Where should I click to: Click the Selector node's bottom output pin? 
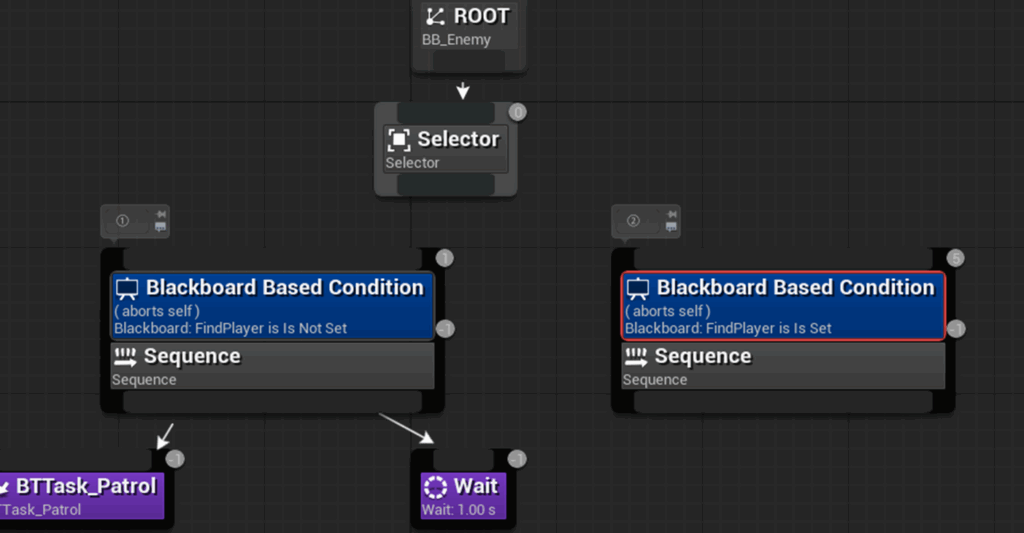click(445, 185)
